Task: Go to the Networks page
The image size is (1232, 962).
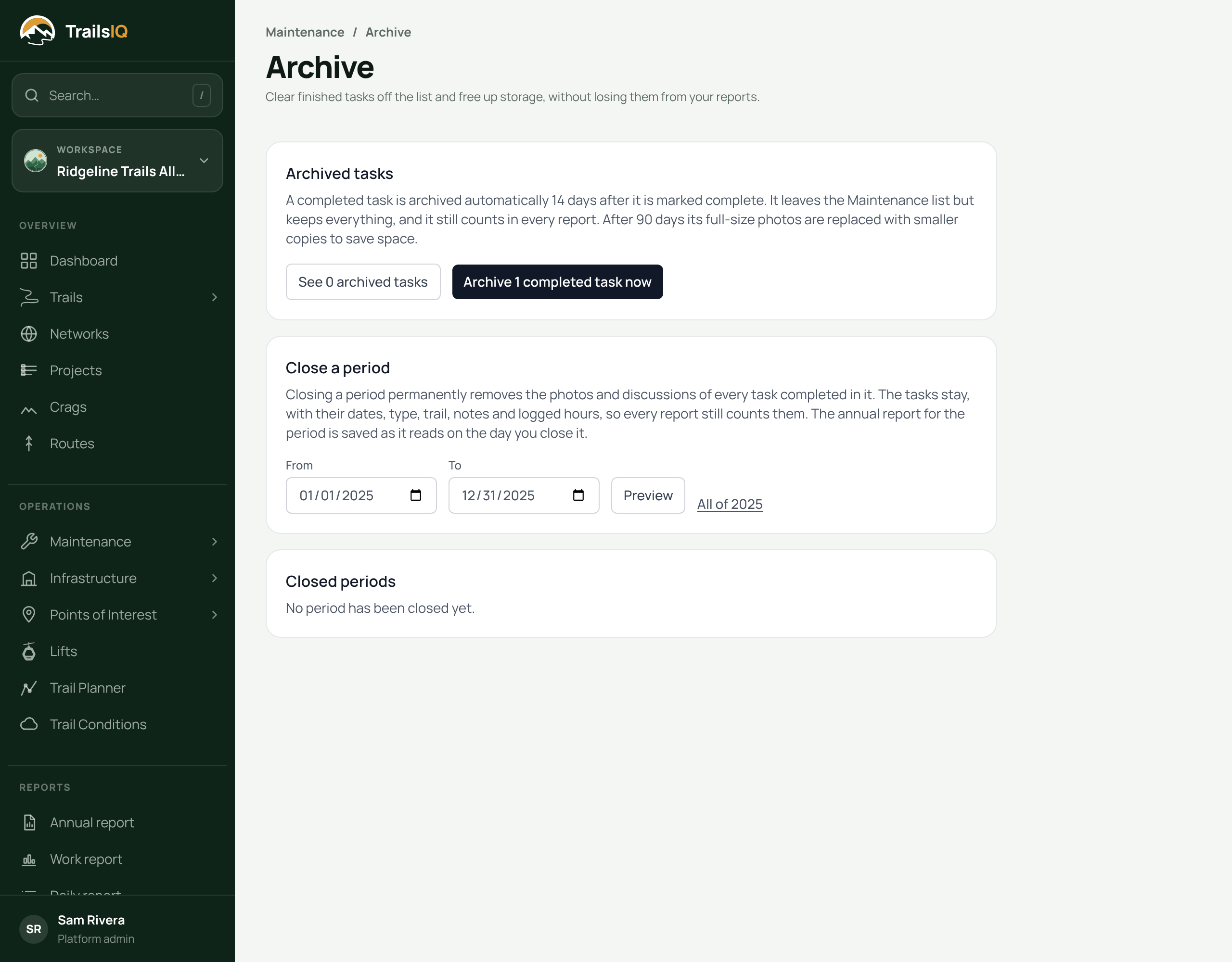Action: point(117,334)
